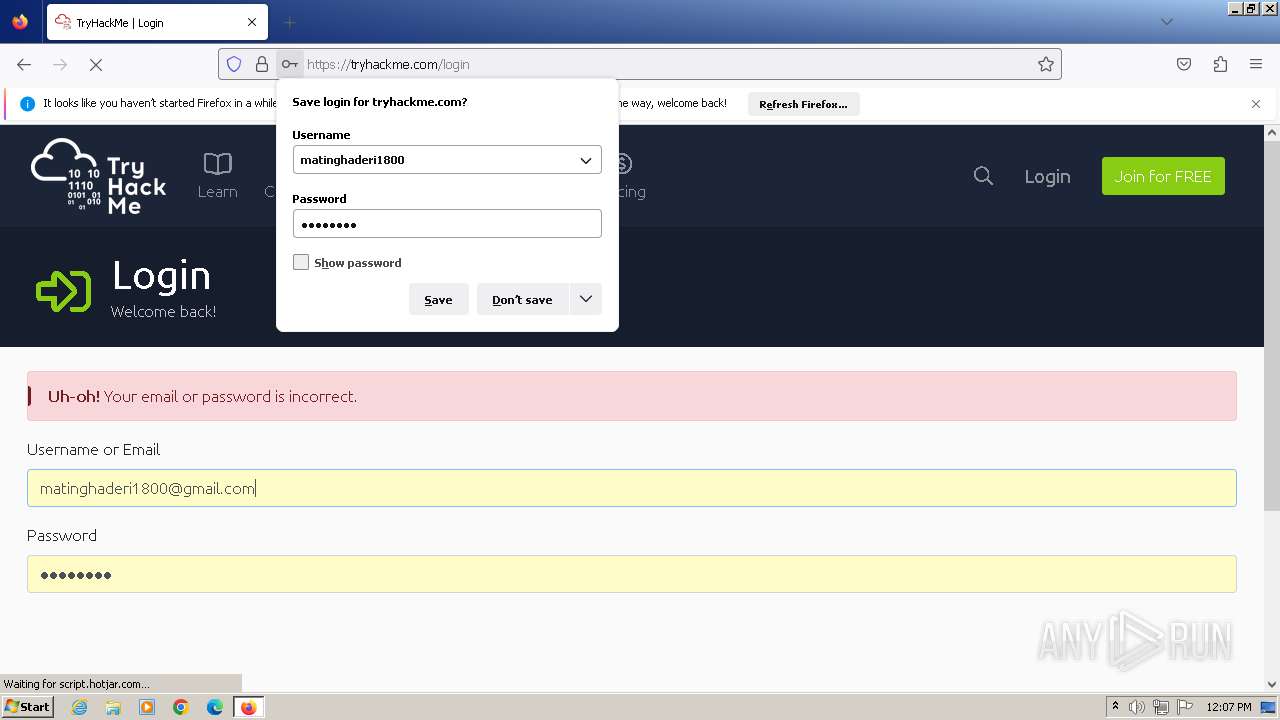Click the address bar URL
1280x720 pixels.
tap(388, 64)
